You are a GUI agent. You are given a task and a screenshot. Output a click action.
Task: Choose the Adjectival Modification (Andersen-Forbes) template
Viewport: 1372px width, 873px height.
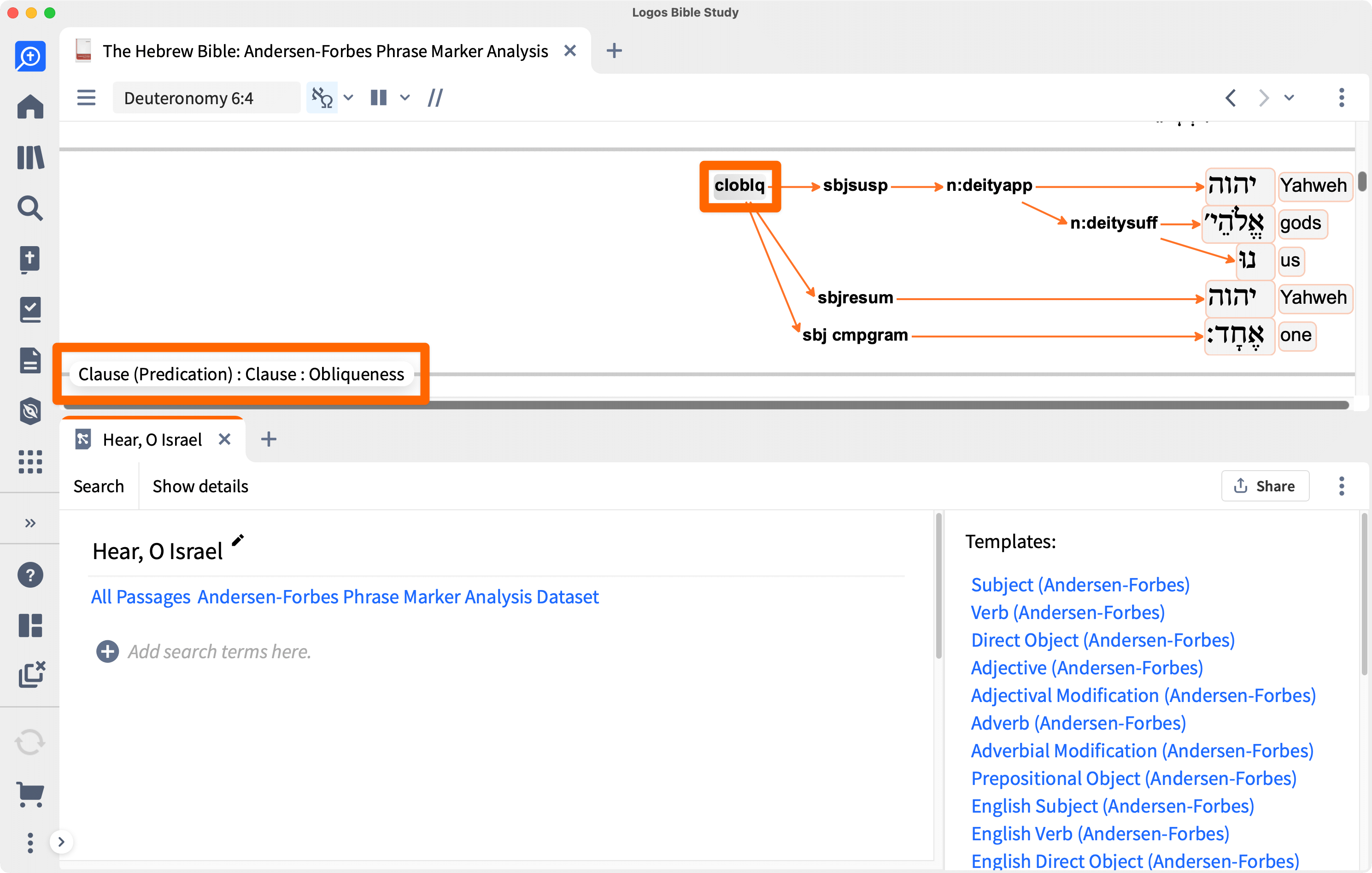click(x=1143, y=695)
